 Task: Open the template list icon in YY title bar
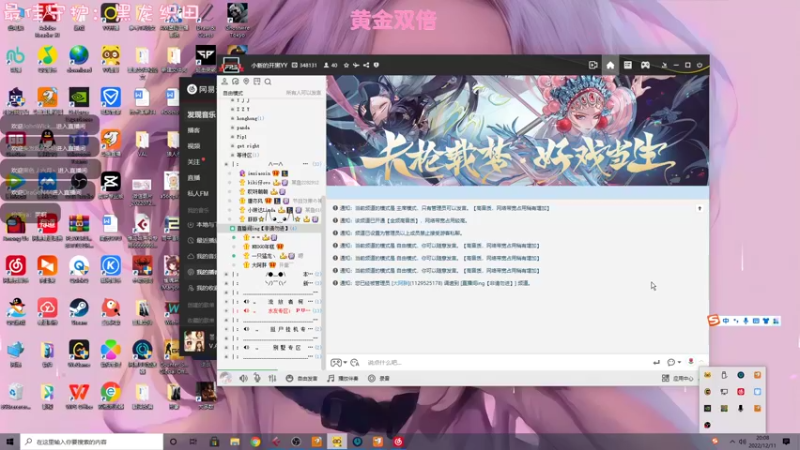coord(628,65)
